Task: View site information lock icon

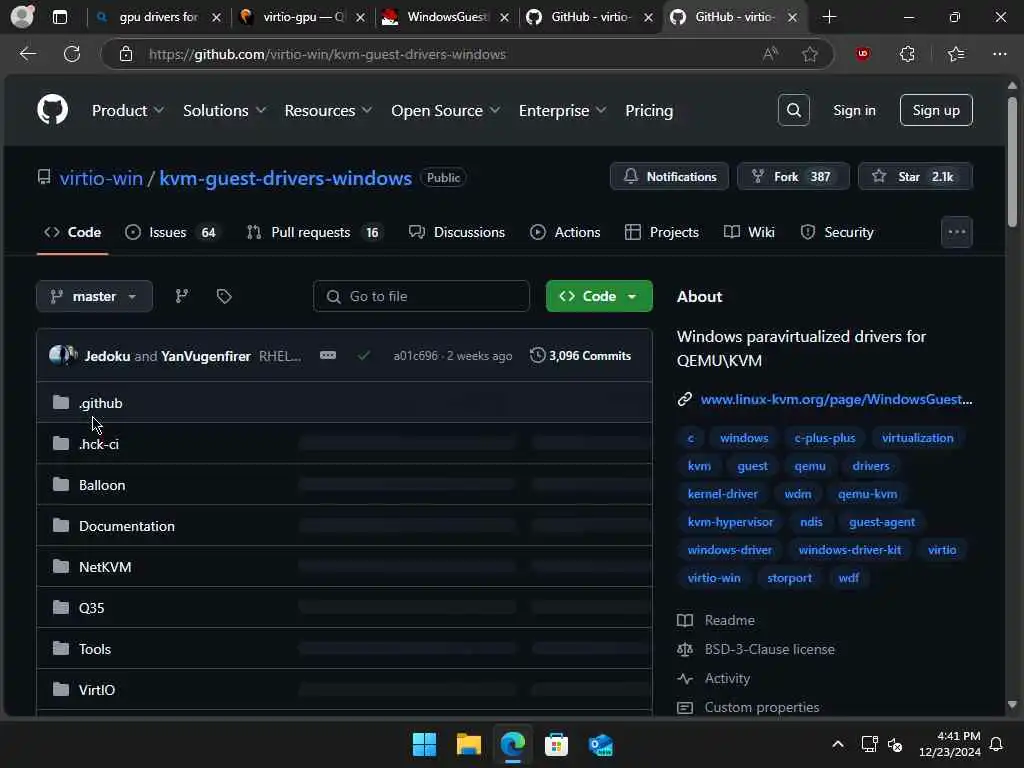Action: point(126,54)
